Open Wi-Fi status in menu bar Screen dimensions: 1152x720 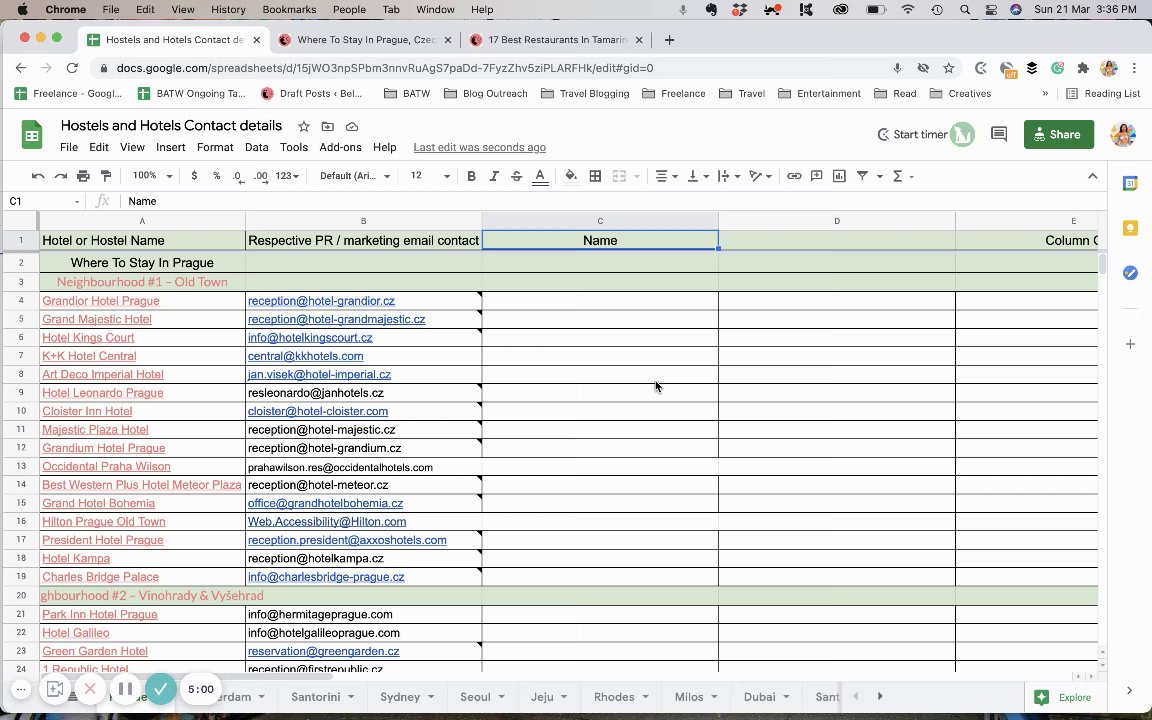coord(908,10)
